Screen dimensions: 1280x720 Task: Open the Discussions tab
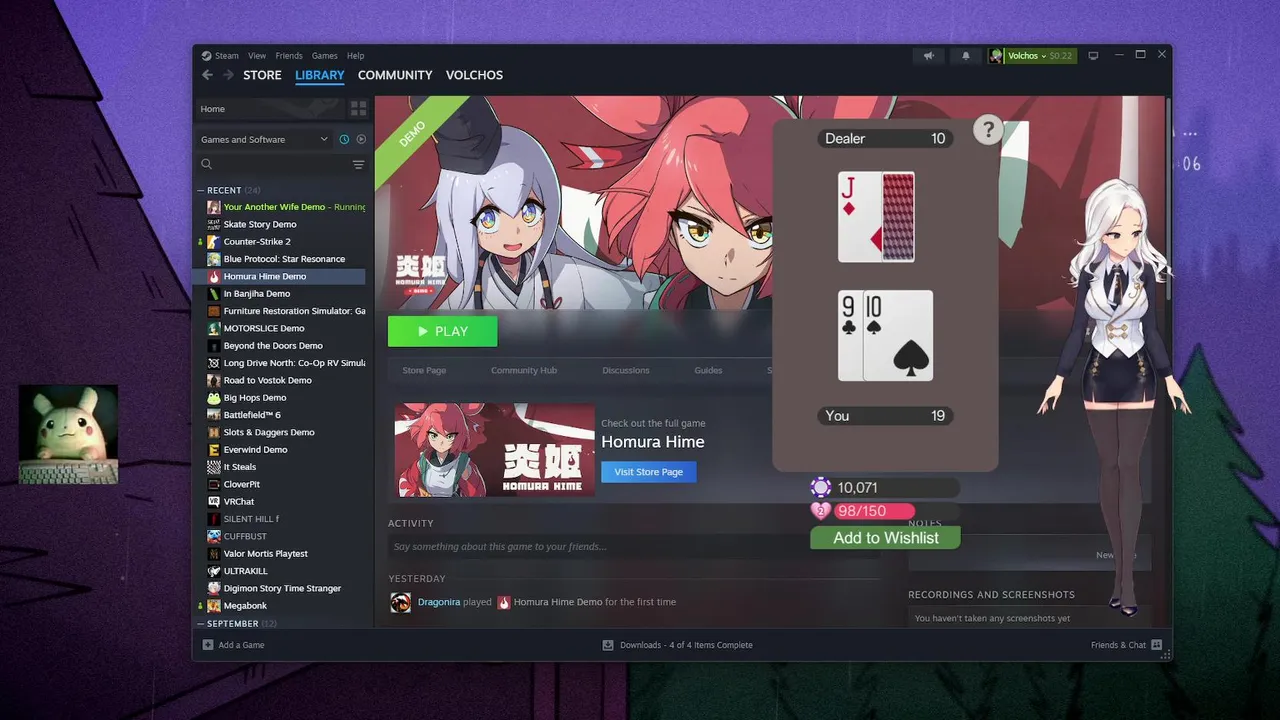[x=626, y=370]
